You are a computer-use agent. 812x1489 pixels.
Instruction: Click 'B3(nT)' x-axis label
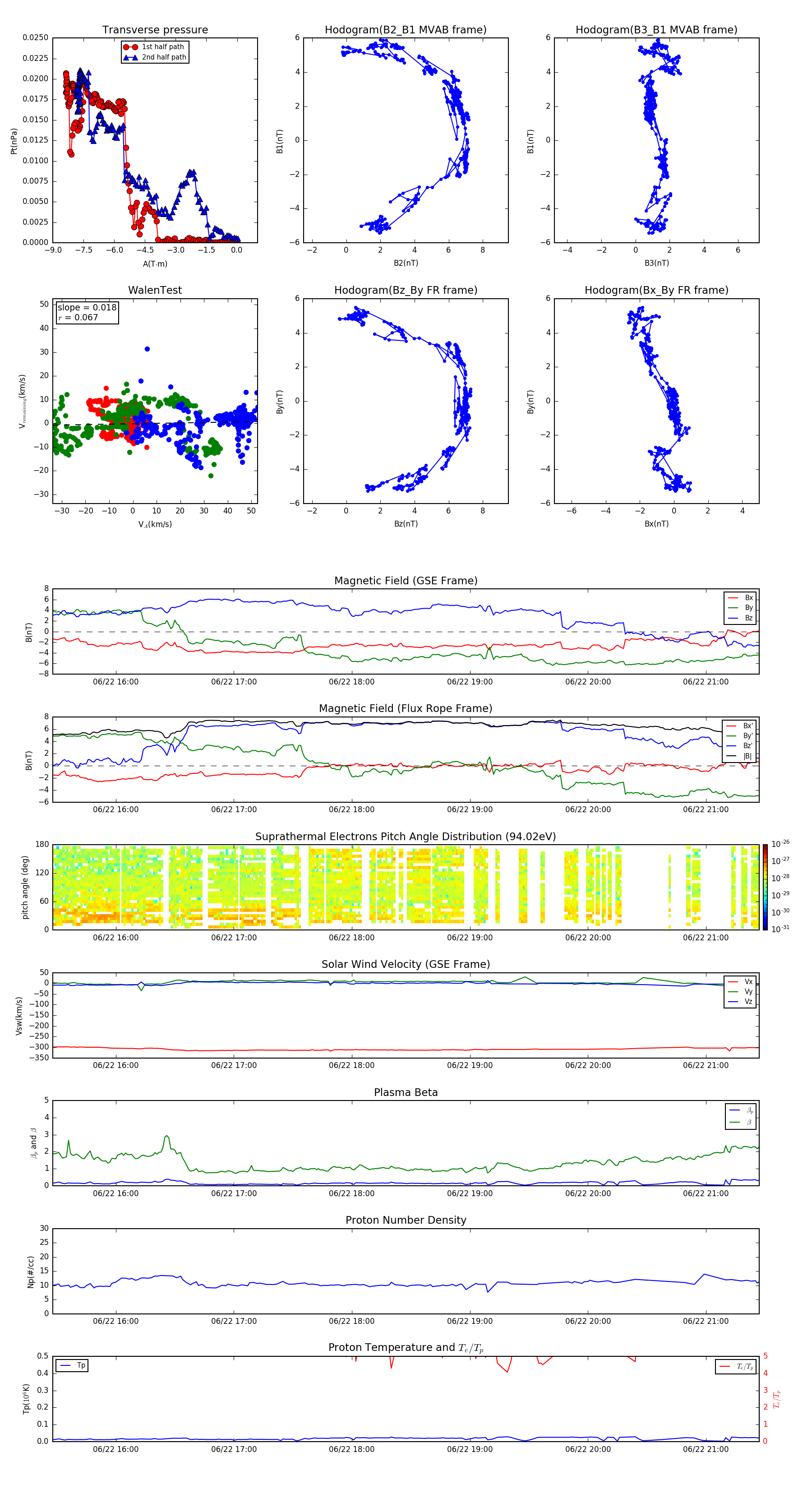pos(656,264)
